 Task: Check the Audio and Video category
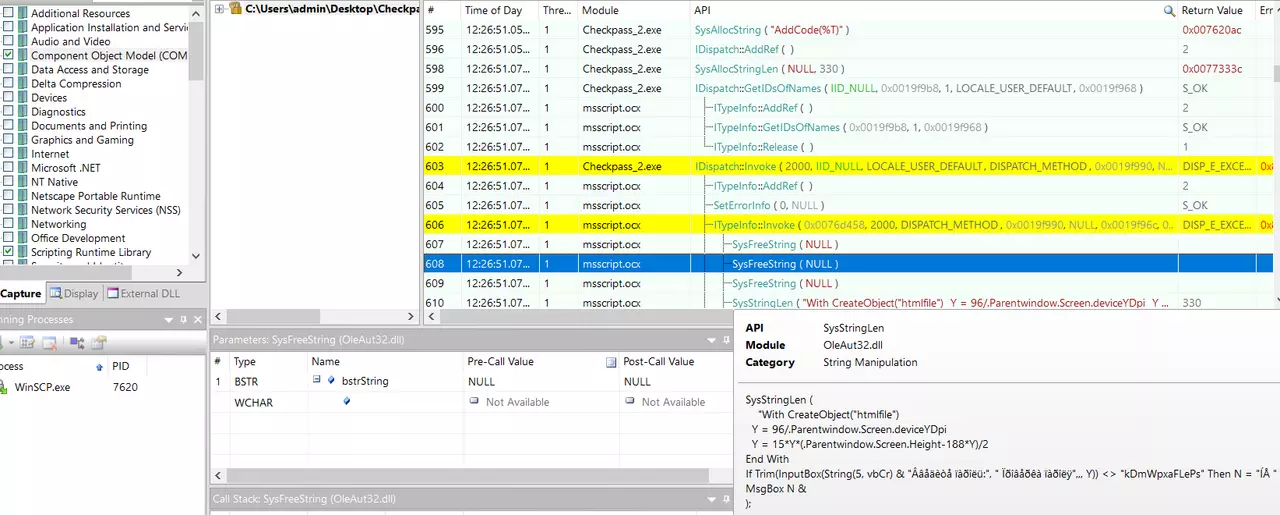[9, 41]
